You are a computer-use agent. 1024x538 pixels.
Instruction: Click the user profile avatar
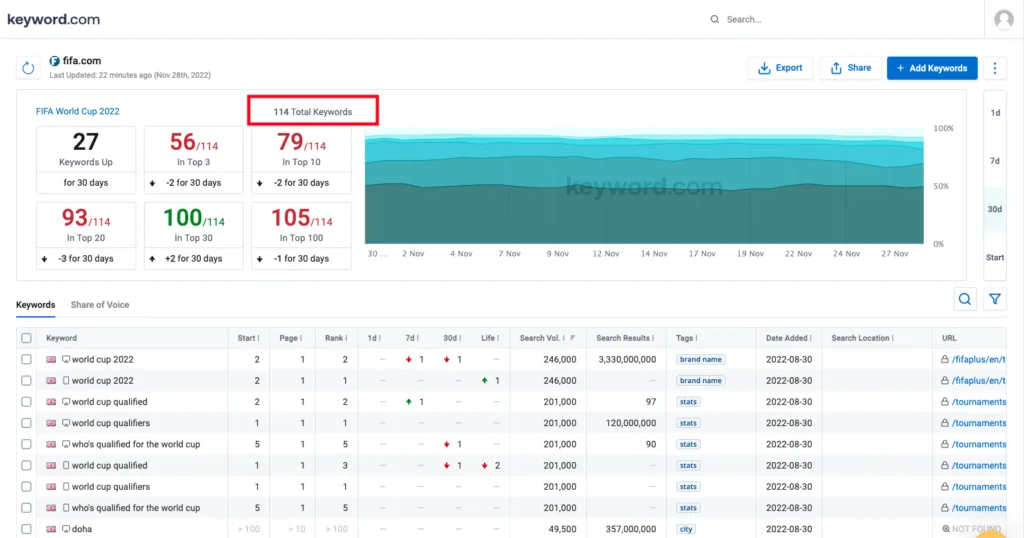(1003, 19)
